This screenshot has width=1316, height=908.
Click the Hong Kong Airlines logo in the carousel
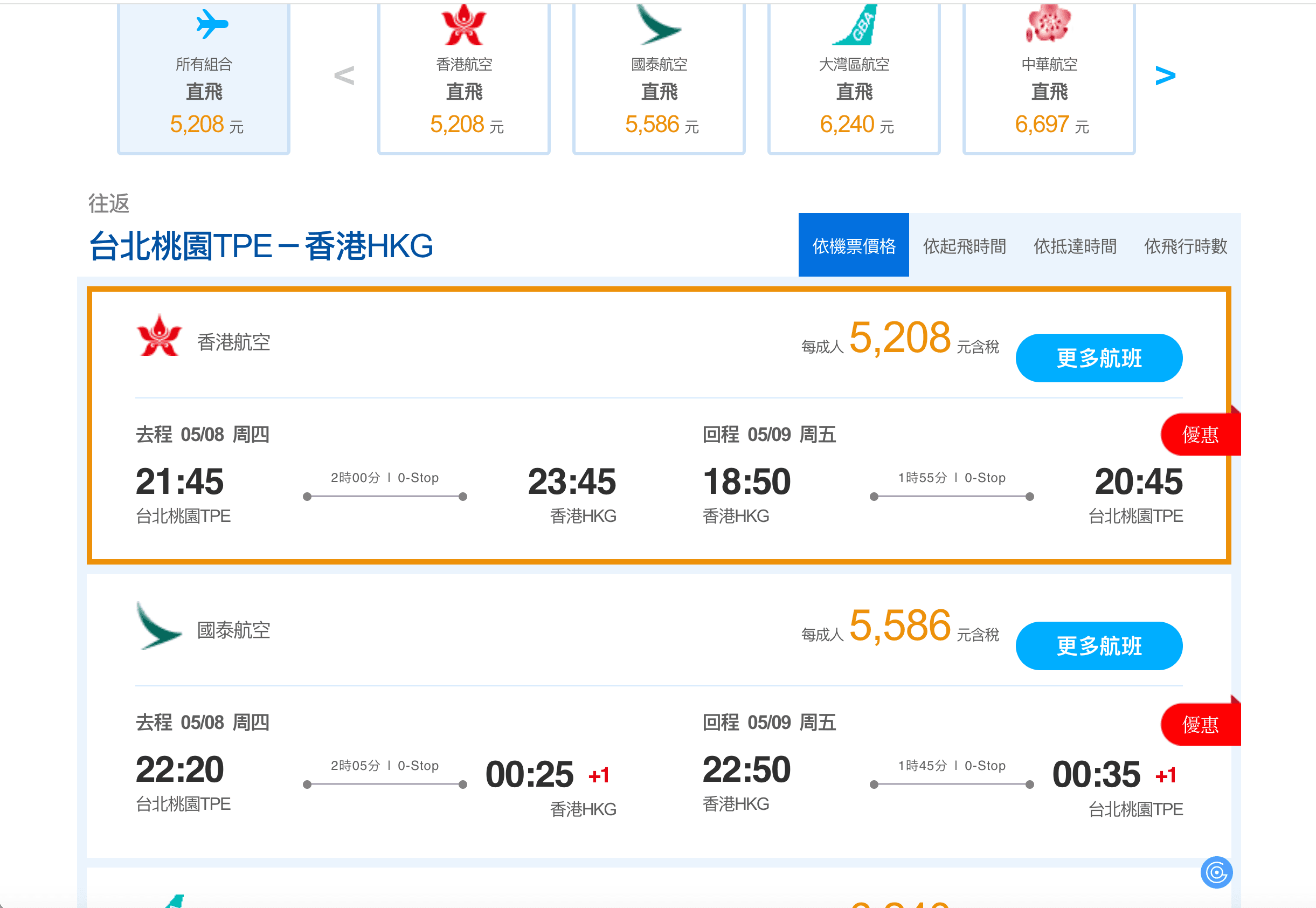(x=464, y=25)
